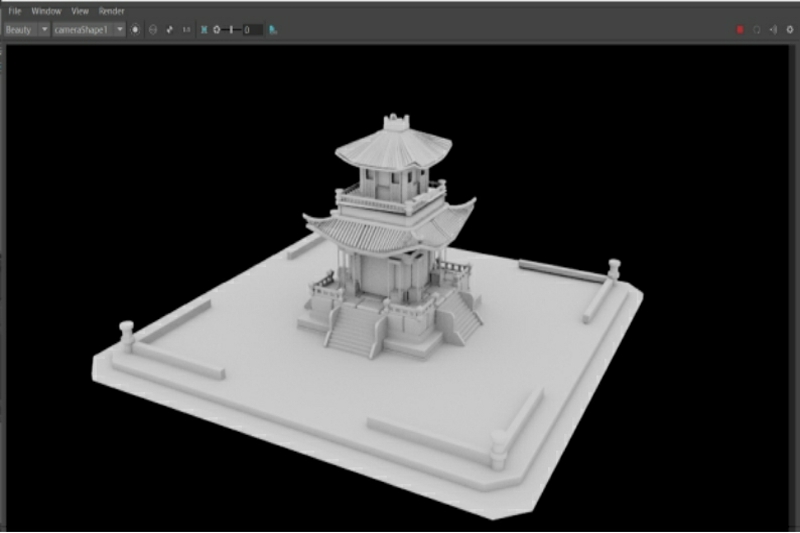The width and height of the screenshot is (800, 533).
Task: Click the crop region icon
Action: [x=169, y=30]
